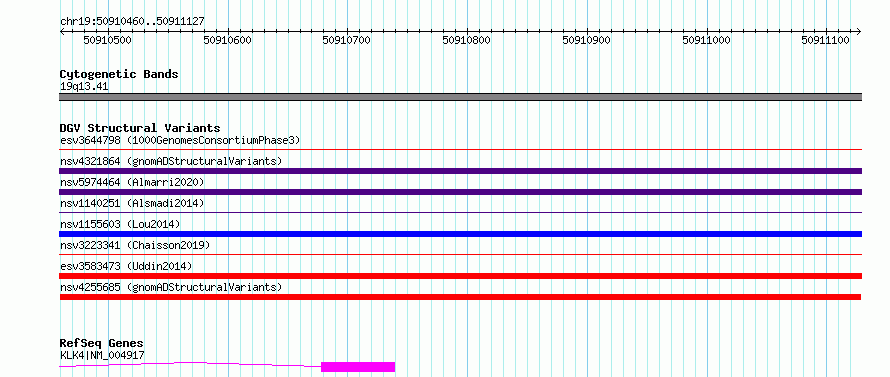Open variant nsv5974464 (Almarri2020)
The height and width of the screenshot is (377, 890).
132,182
